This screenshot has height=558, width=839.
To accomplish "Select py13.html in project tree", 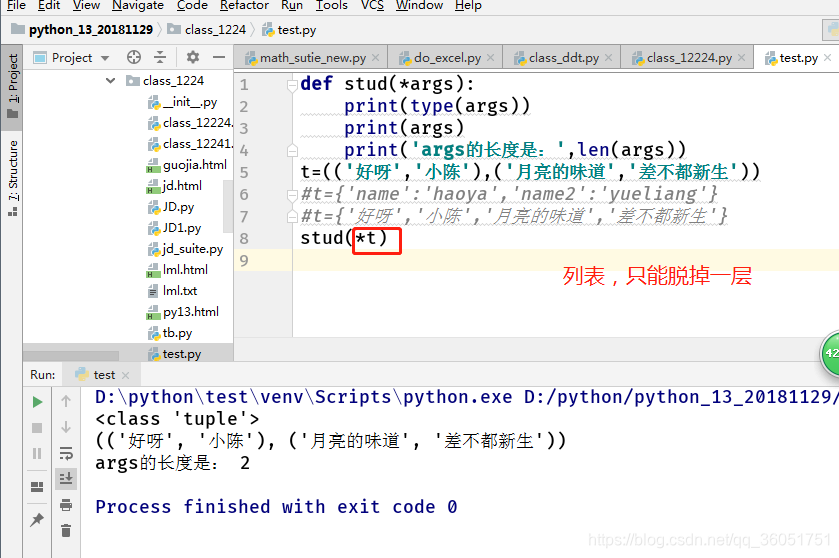I will pyautogui.click(x=183, y=311).
